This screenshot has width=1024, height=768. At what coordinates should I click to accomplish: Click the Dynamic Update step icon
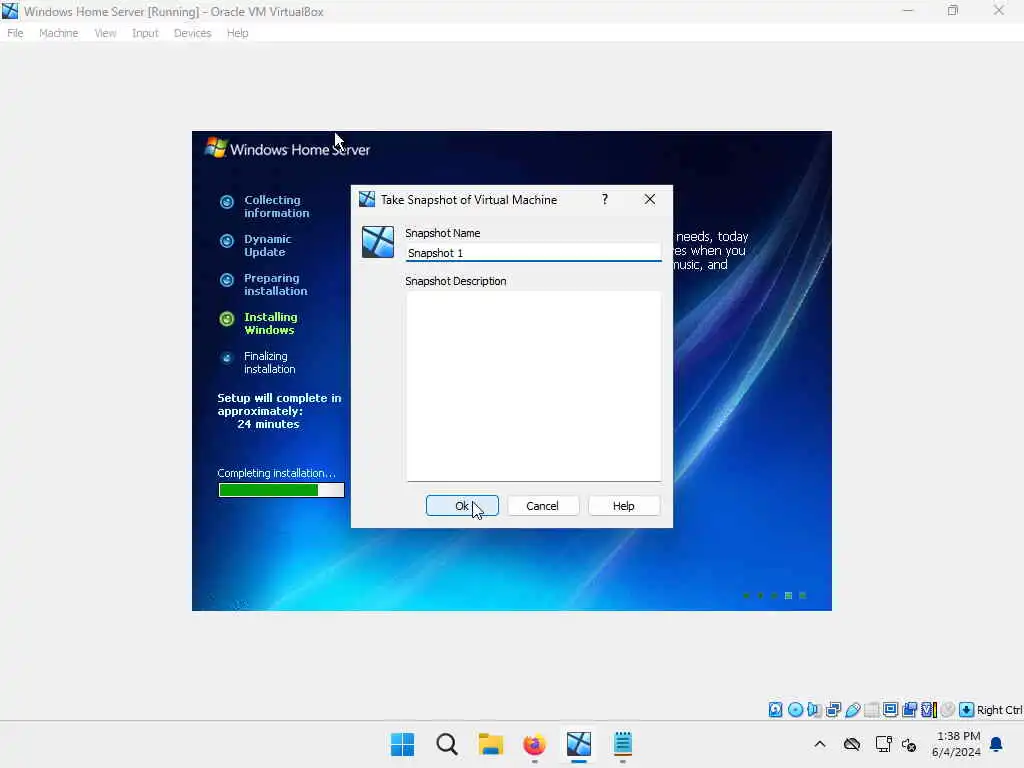click(x=227, y=241)
